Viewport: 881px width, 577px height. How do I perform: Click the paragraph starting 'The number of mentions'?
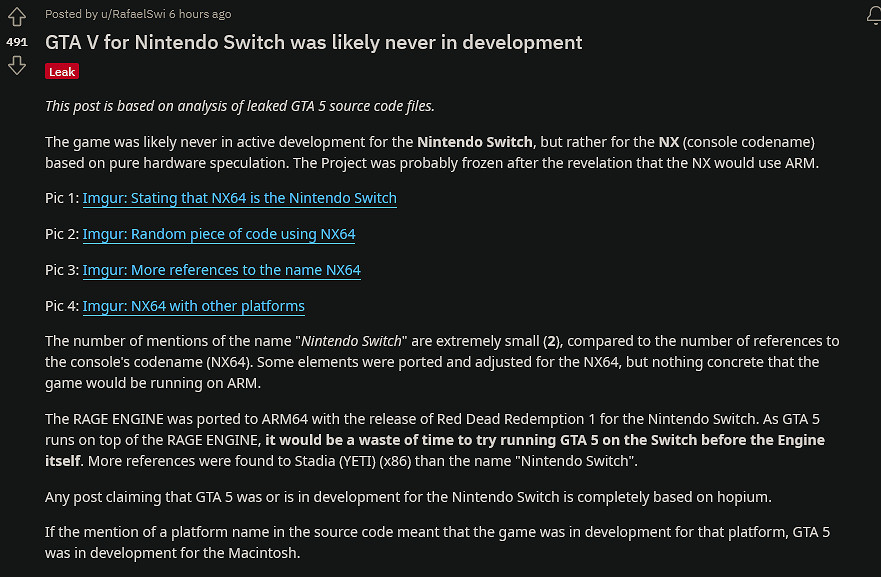tap(440, 361)
